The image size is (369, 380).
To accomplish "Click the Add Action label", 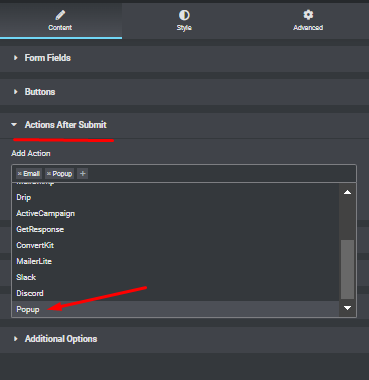I will 31,153.
